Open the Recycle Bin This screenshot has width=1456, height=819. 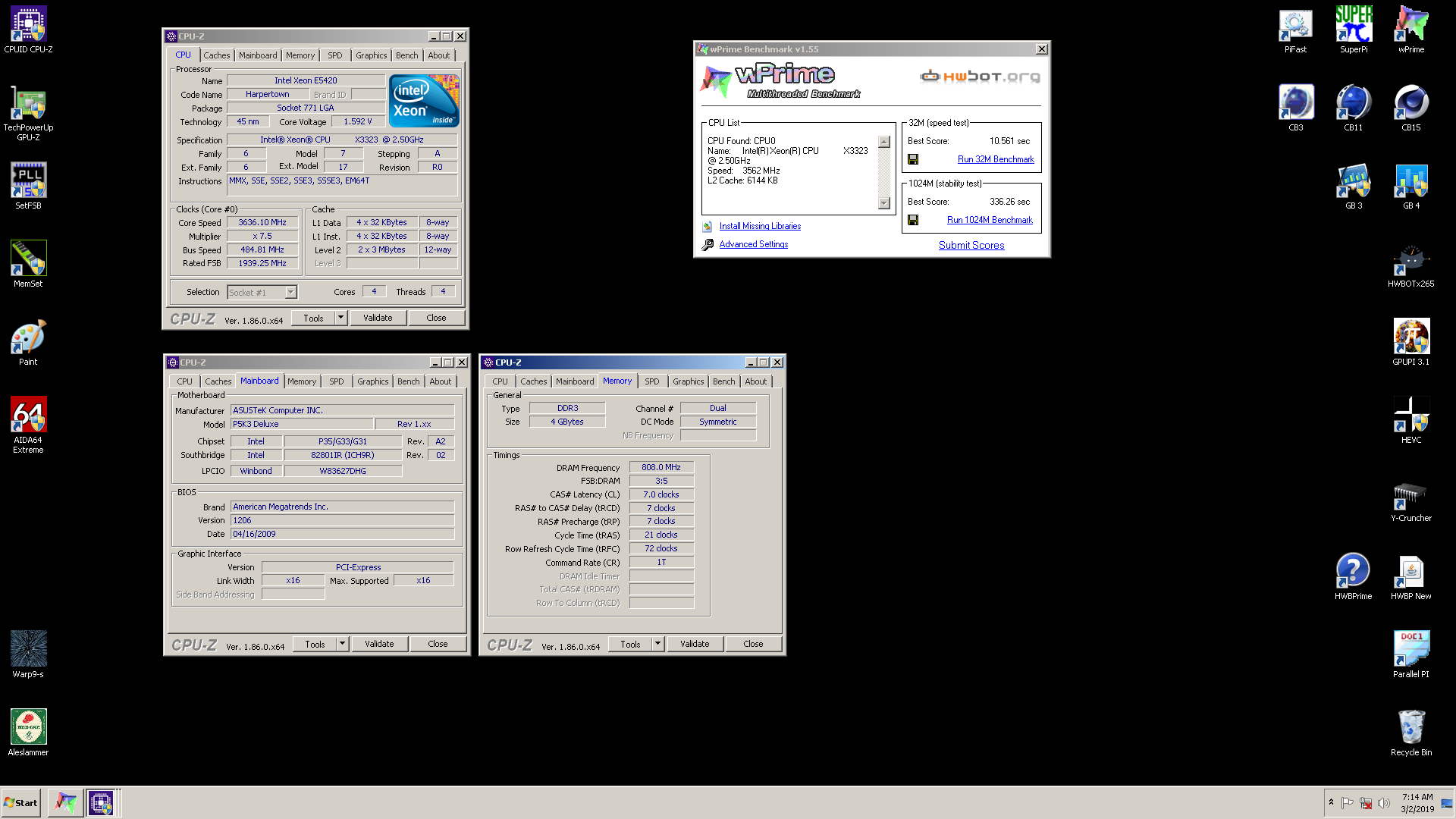1411,733
